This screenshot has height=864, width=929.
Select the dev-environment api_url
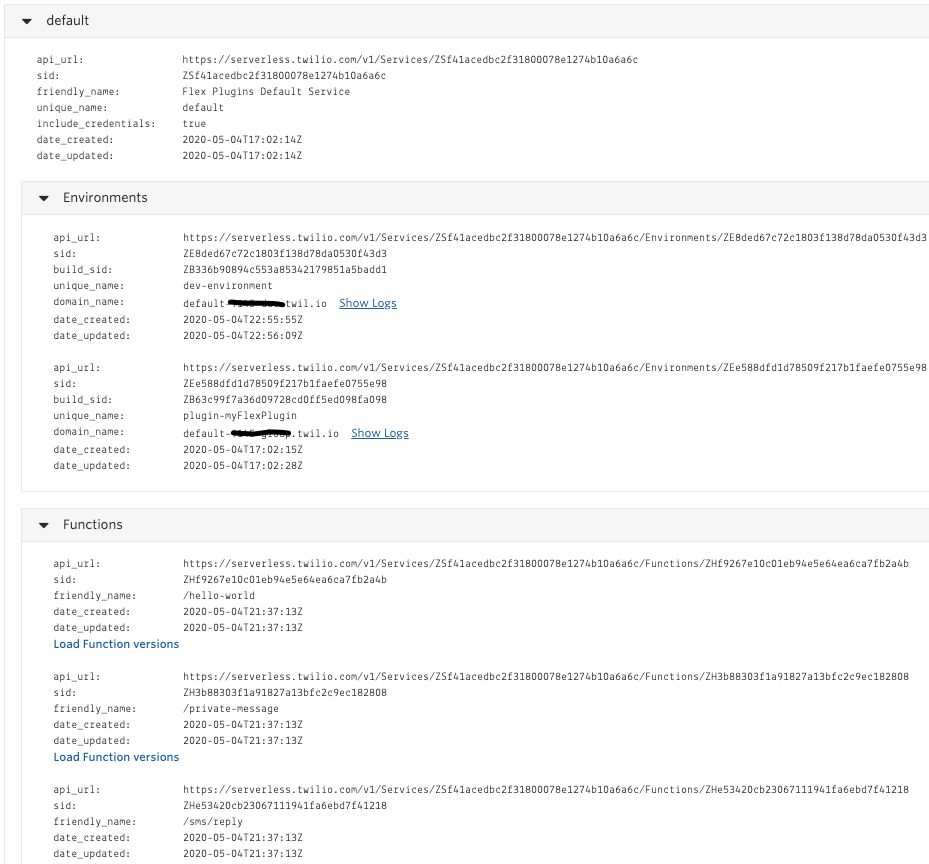tap(555, 237)
